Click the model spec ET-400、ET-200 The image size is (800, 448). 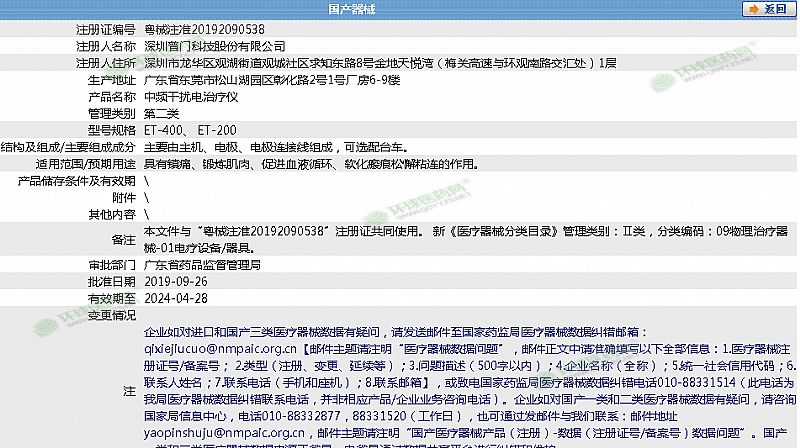tap(190, 131)
